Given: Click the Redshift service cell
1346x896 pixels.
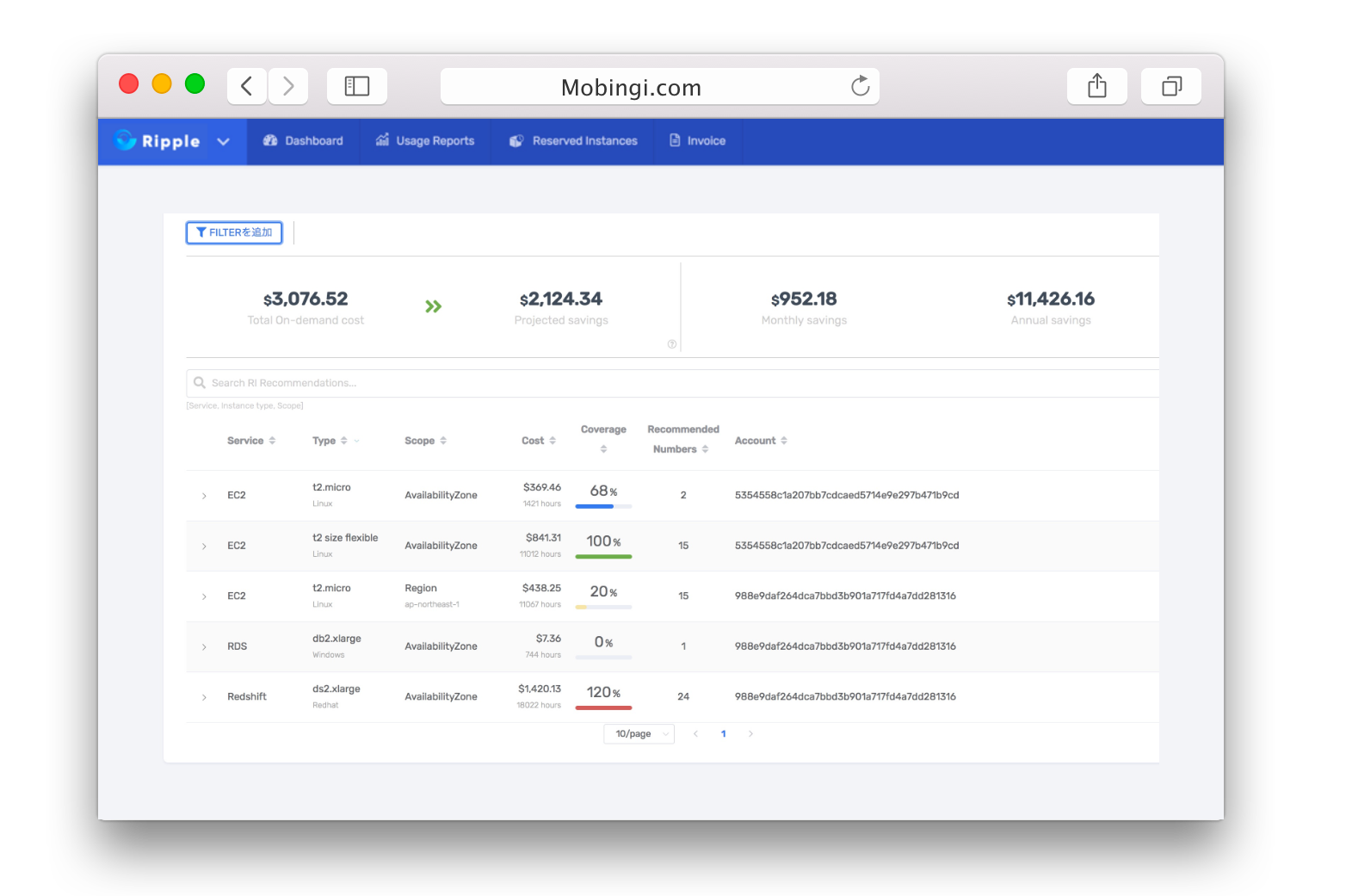Looking at the screenshot, I should pos(247,697).
